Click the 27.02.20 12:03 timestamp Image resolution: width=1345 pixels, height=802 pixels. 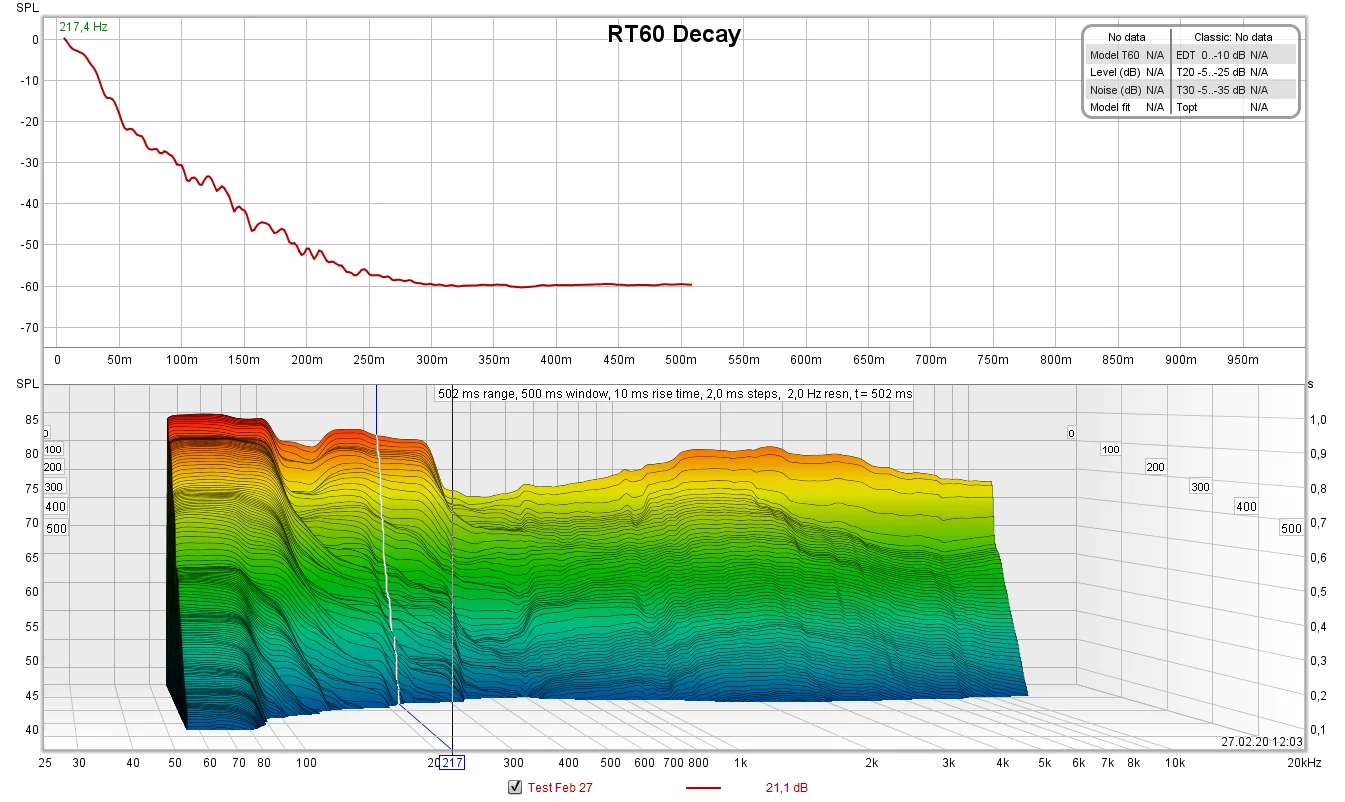point(1262,741)
